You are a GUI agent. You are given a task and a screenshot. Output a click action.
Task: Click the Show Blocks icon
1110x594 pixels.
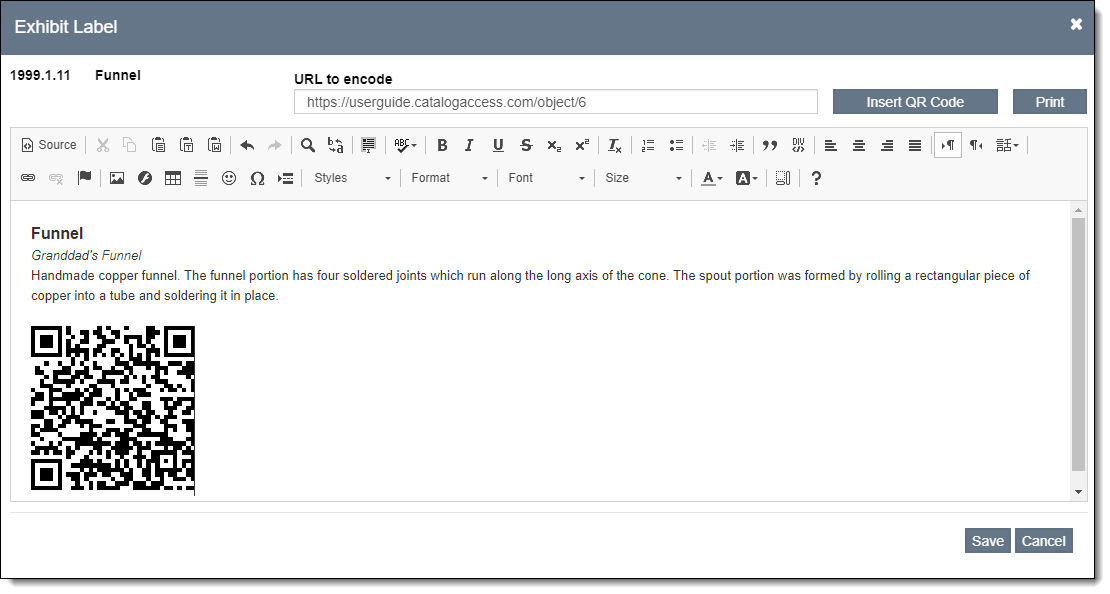point(782,178)
